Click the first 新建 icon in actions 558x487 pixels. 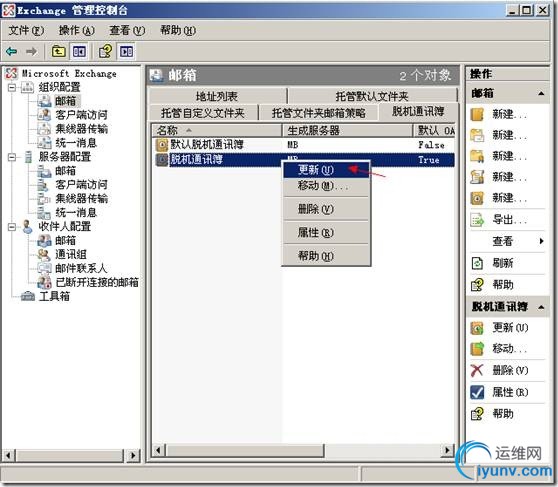click(477, 115)
